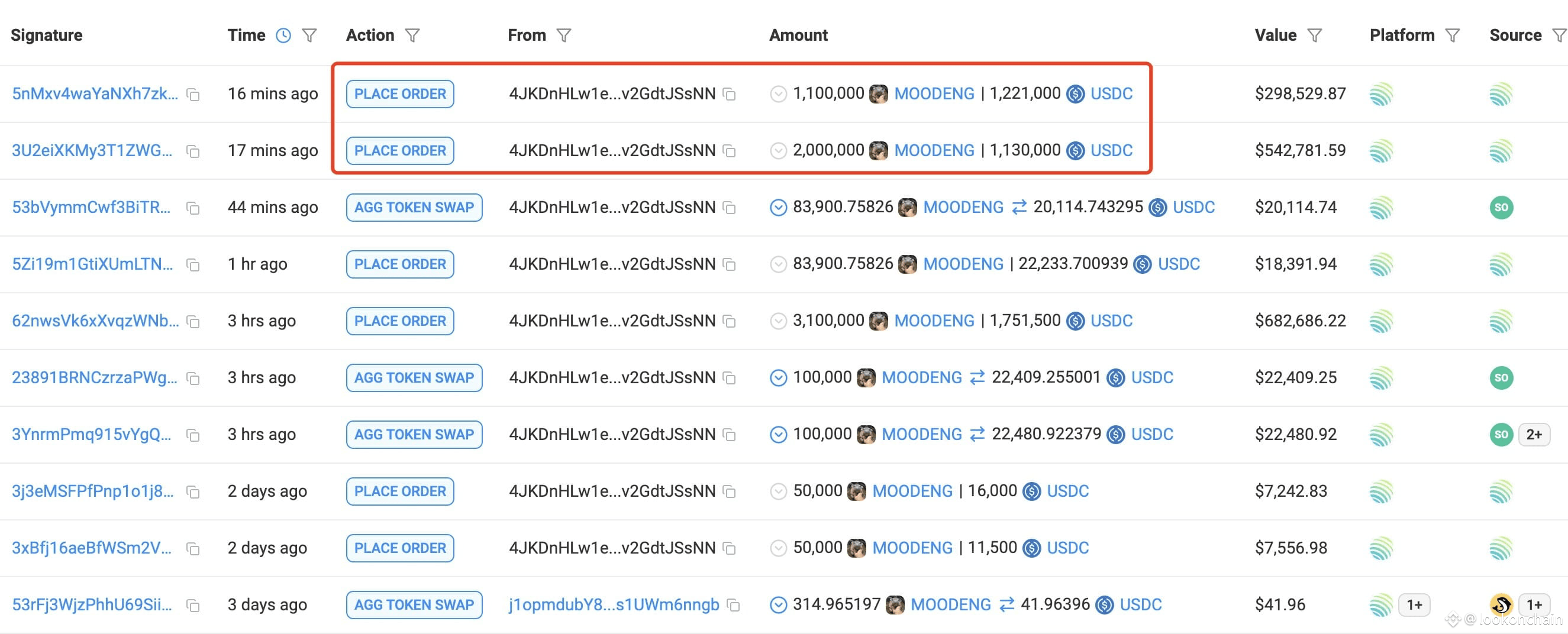Copy signature 53rFj3WjzPhhU69Sii... to clipboard
1568x634 pixels.
pos(193,606)
